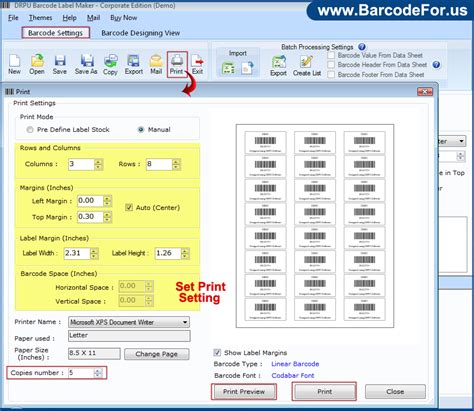This screenshot has height=411, width=474.
Task: Click the Print button in dialog
Action: [324, 392]
